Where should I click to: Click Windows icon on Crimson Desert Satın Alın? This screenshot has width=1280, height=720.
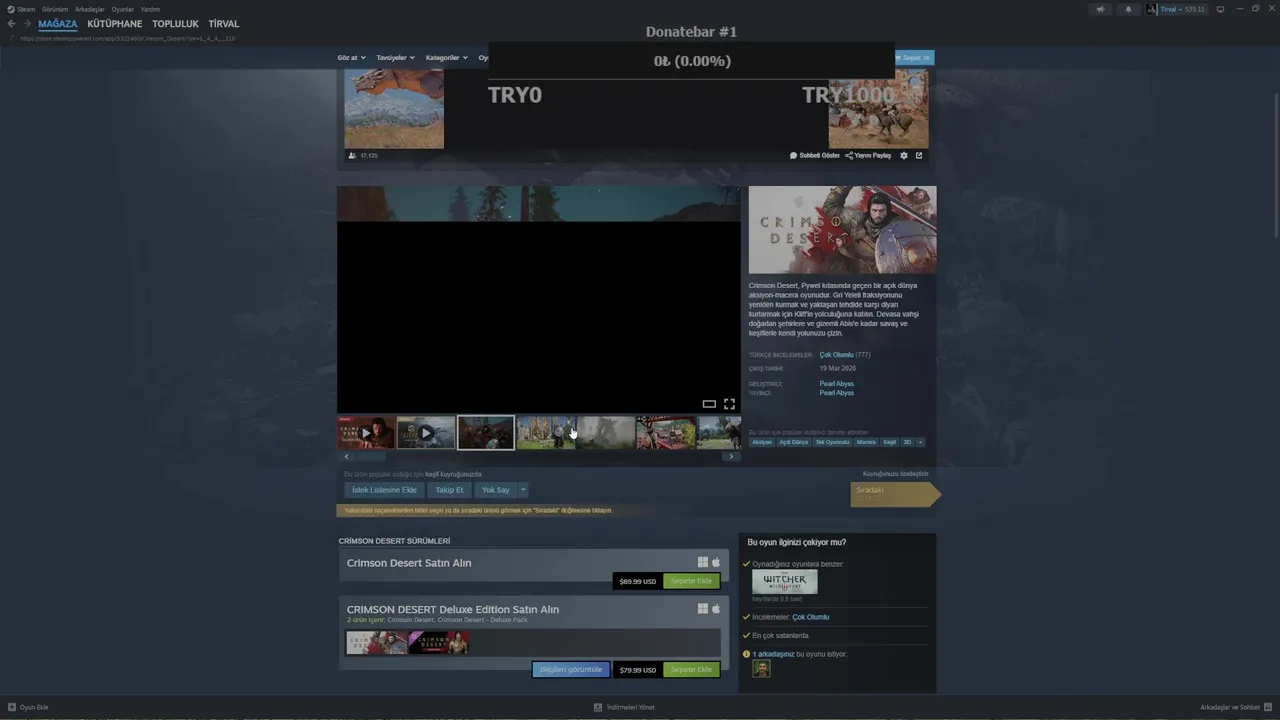703,562
